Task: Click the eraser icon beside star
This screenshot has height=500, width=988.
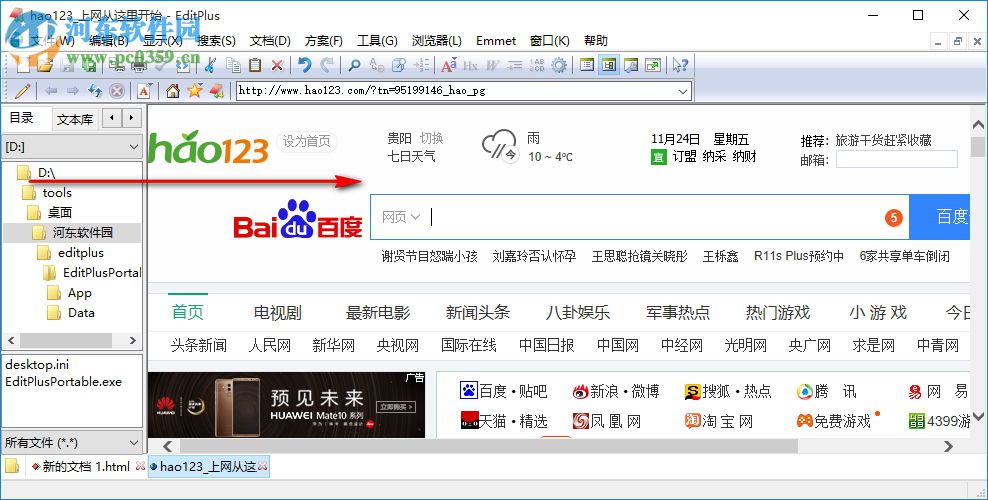Action: [x=216, y=91]
